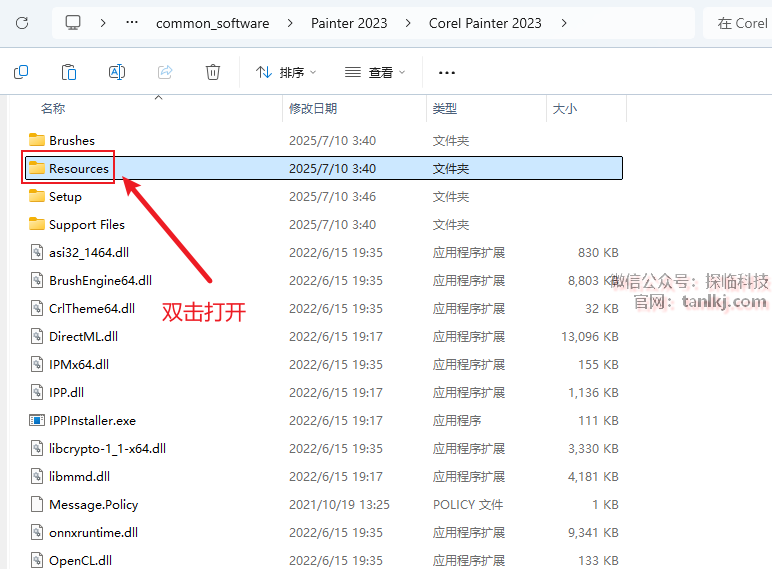Select the Support Files folder name
This screenshot has width=772, height=574.
(x=87, y=225)
